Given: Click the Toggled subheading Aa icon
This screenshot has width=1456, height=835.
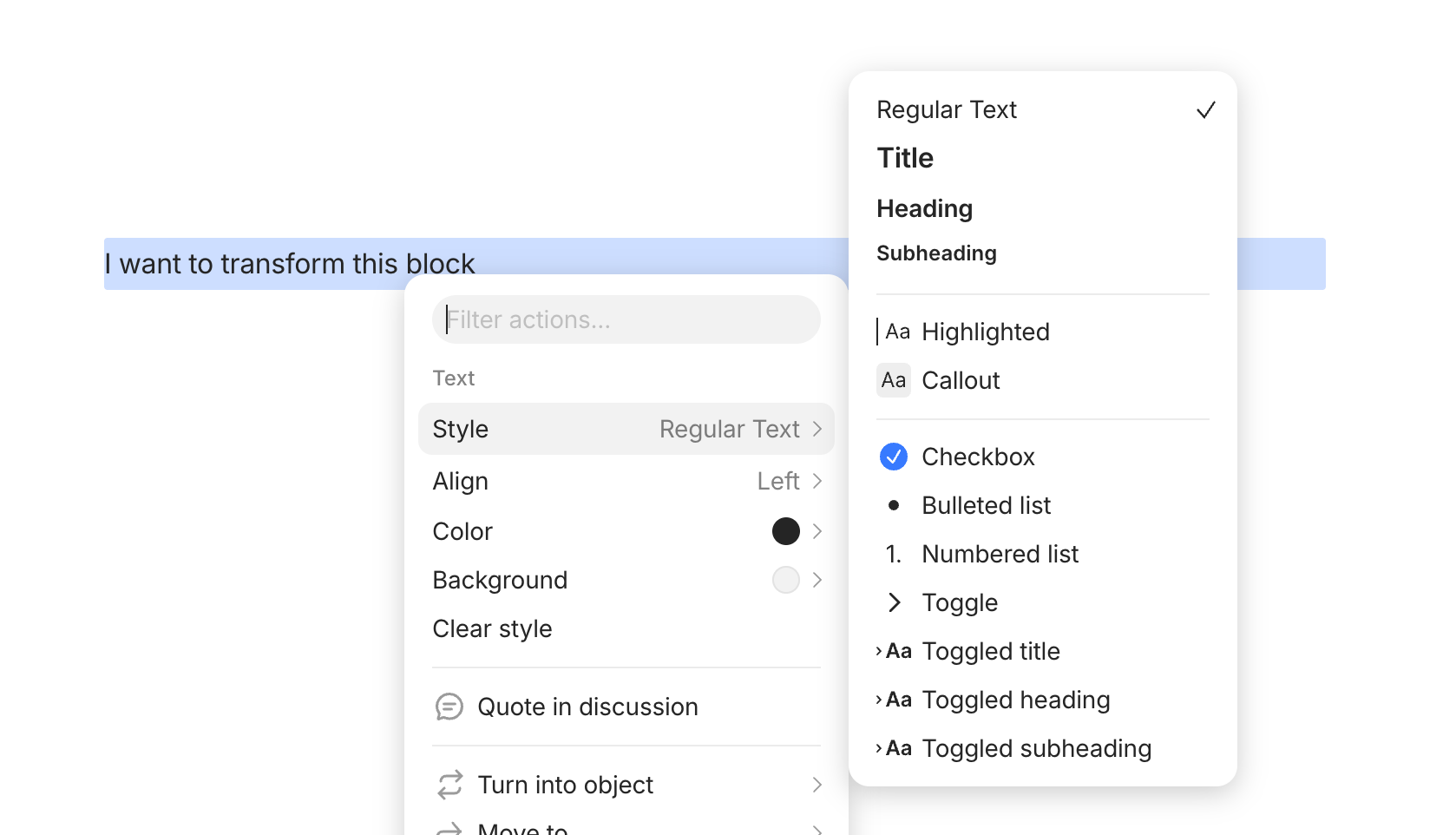Looking at the screenshot, I should (x=894, y=748).
